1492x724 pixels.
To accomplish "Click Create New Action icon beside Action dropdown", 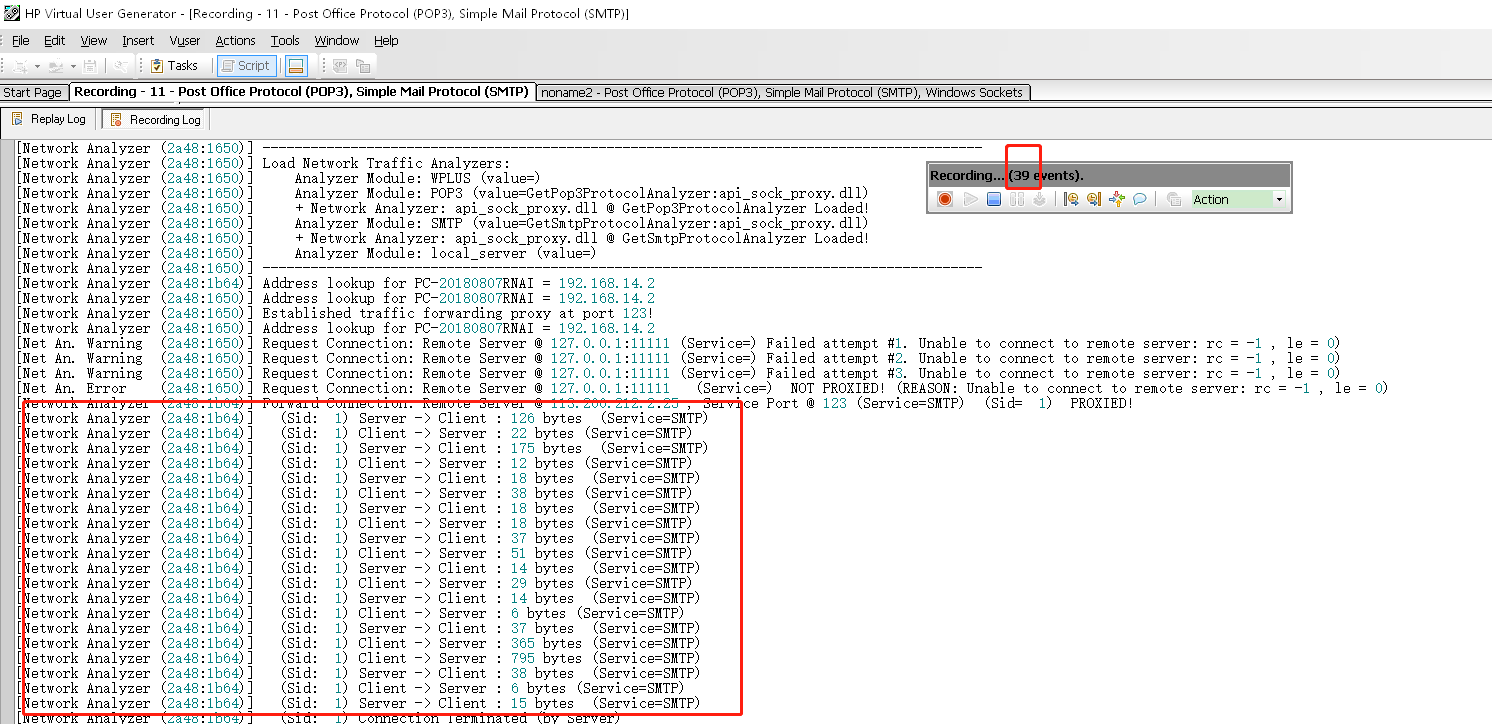I will pyautogui.click(x=1174, y=199).
